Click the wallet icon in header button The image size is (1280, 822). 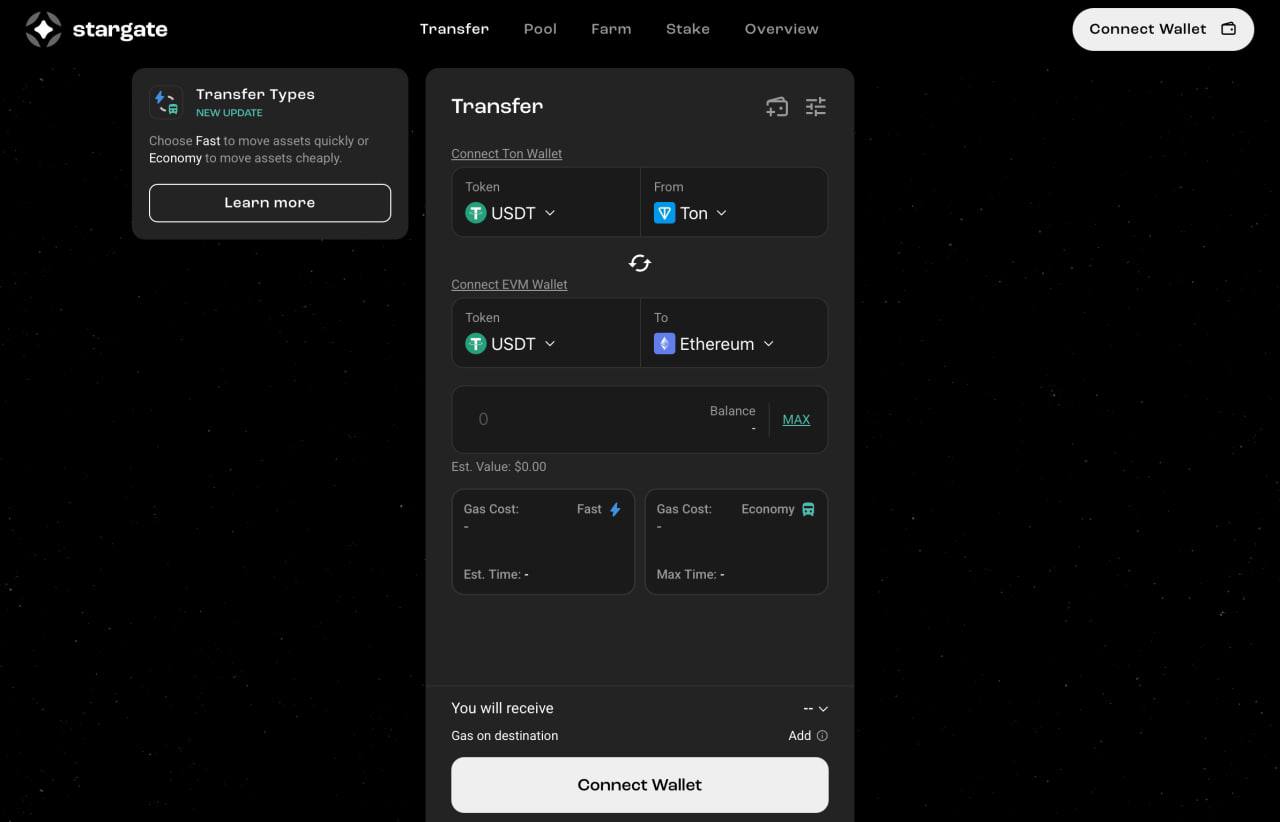(x=1229, y=29)
